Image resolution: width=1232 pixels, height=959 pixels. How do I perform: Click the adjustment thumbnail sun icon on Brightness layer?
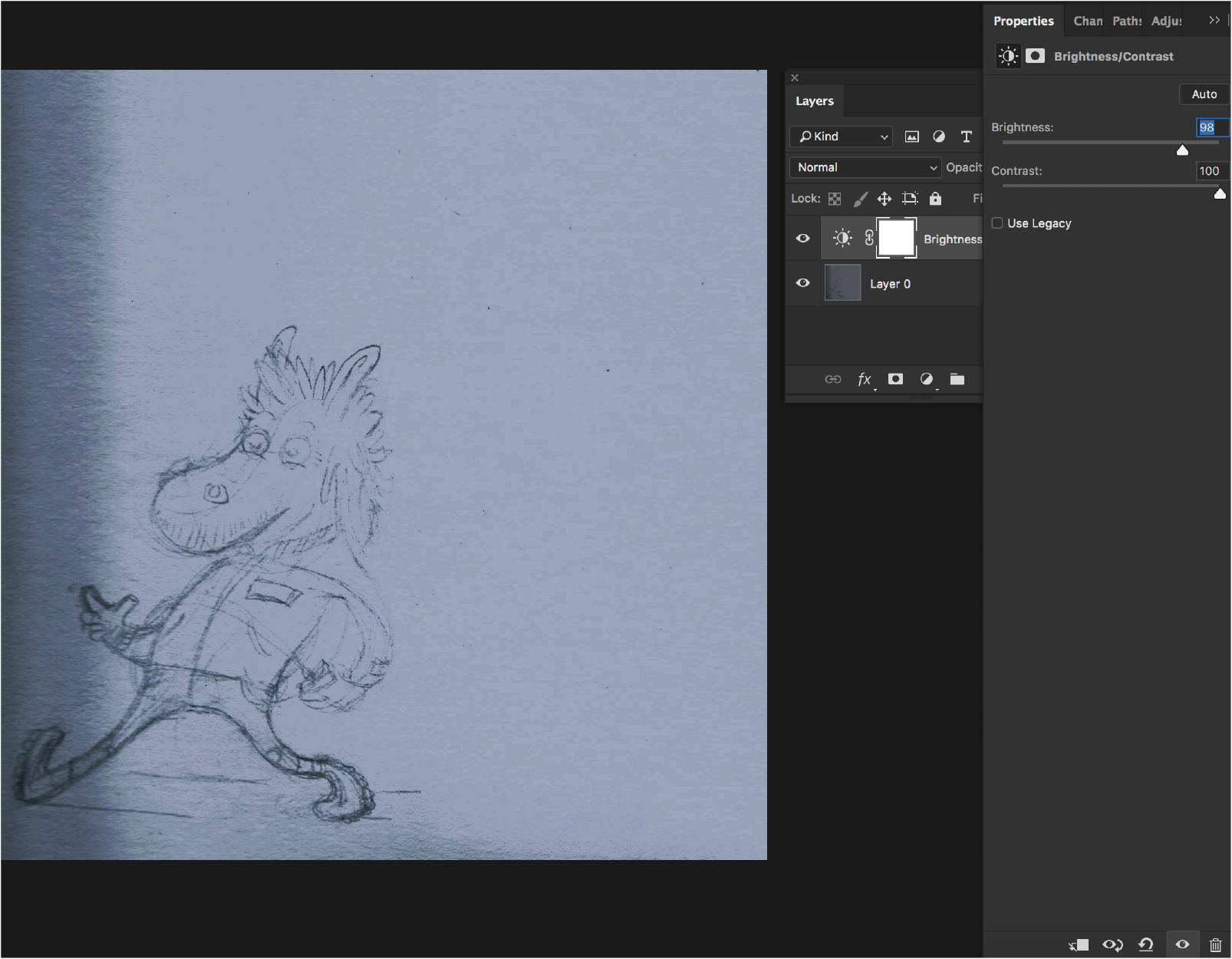click(x=842, y=239)
